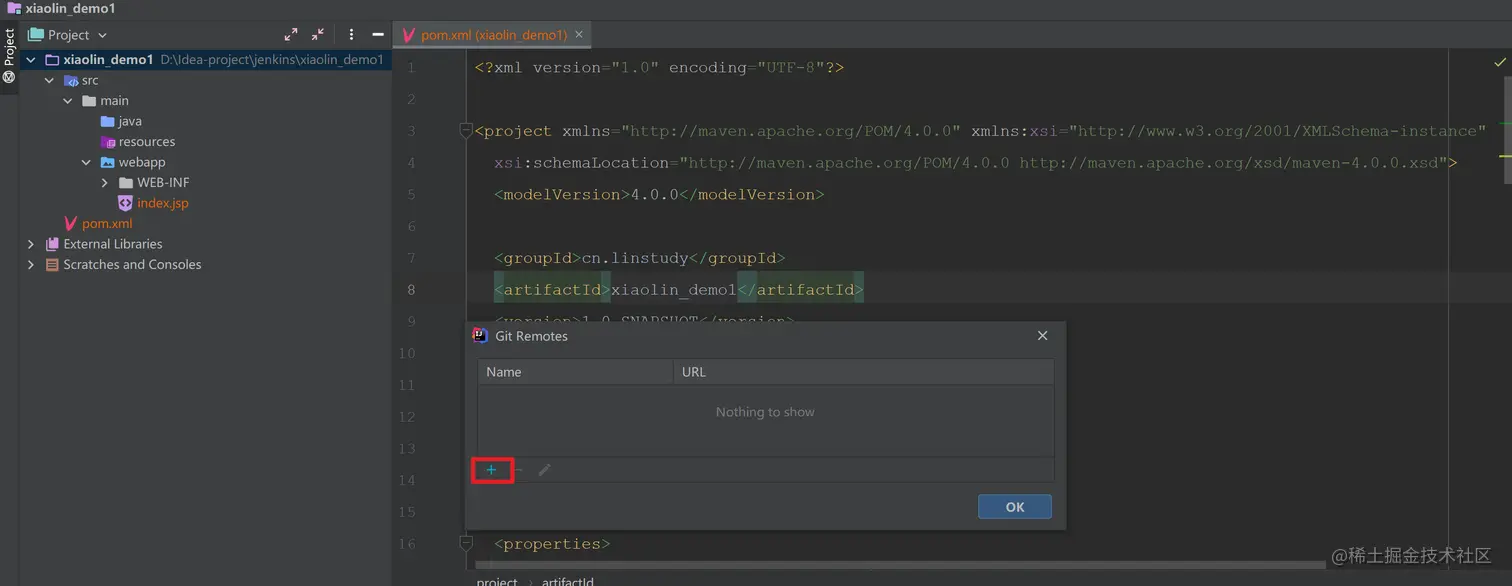Select the webapp folder icon
Viewport: 1512px width, 586px height.
(x=107, y=162)
